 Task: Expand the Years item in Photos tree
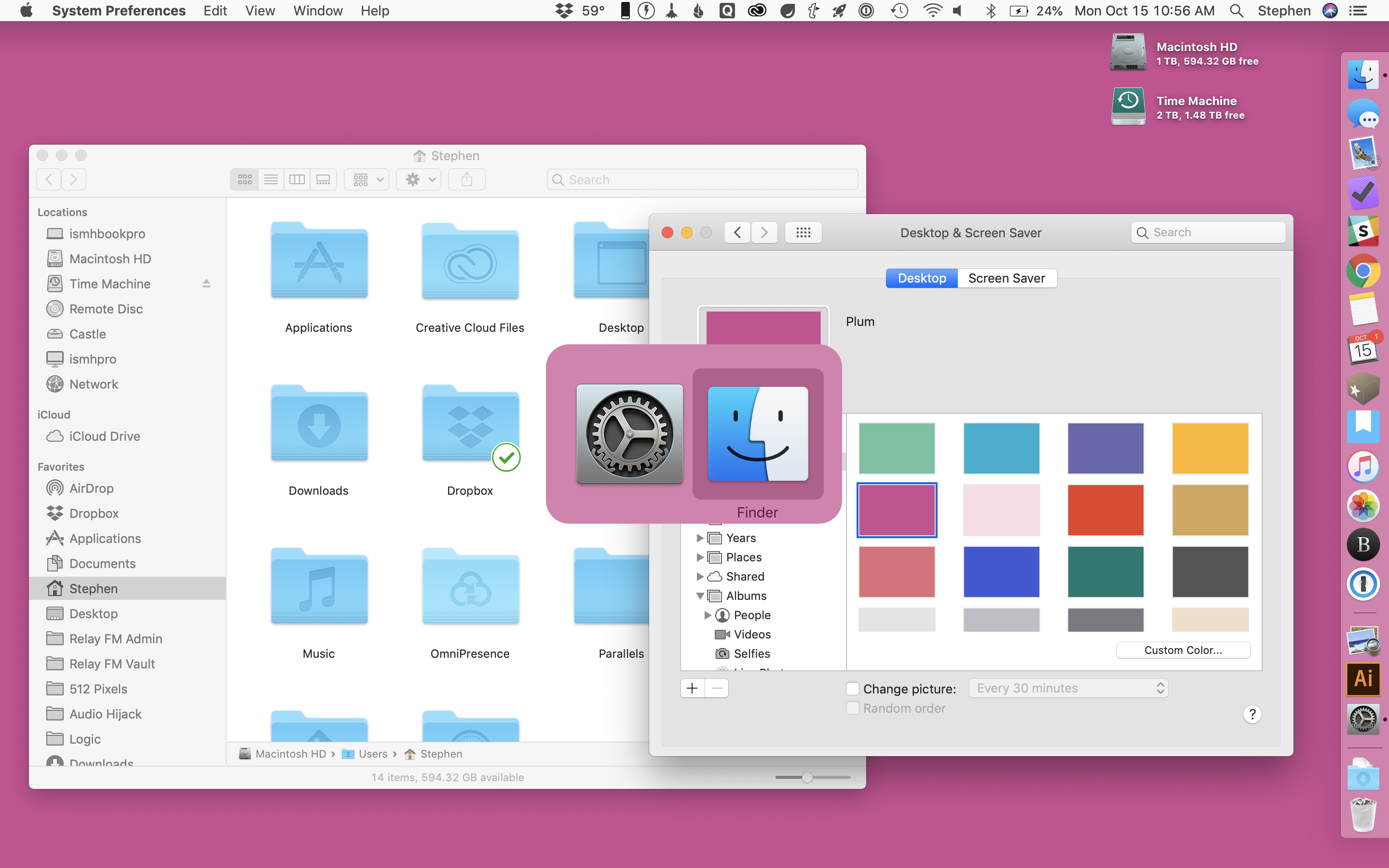tap(699, 538)
